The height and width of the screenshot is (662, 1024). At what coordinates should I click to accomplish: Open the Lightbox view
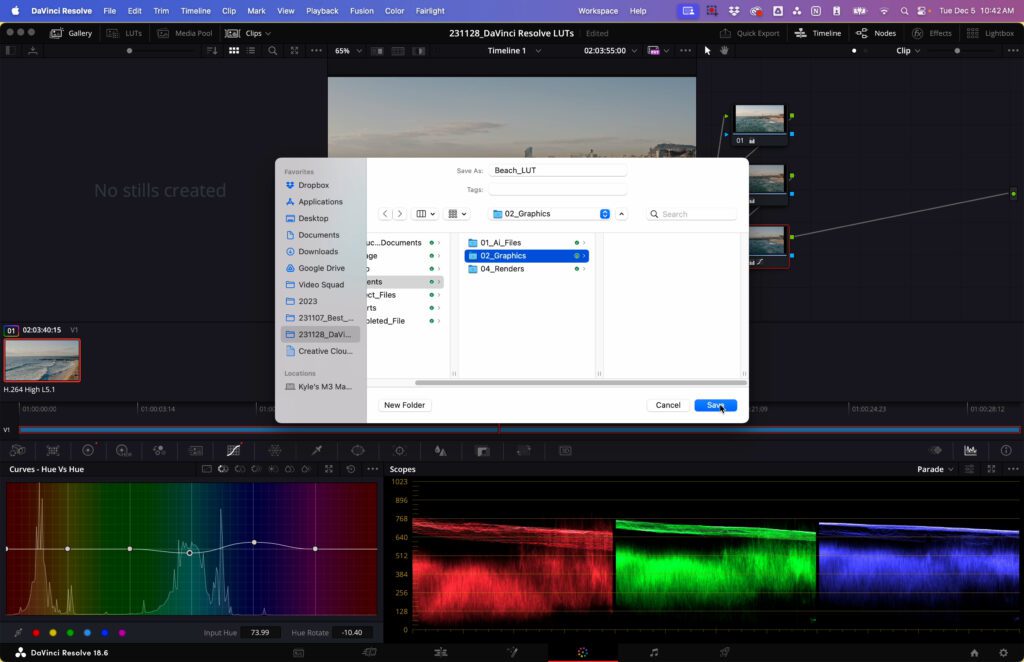(x=990, y=33)
